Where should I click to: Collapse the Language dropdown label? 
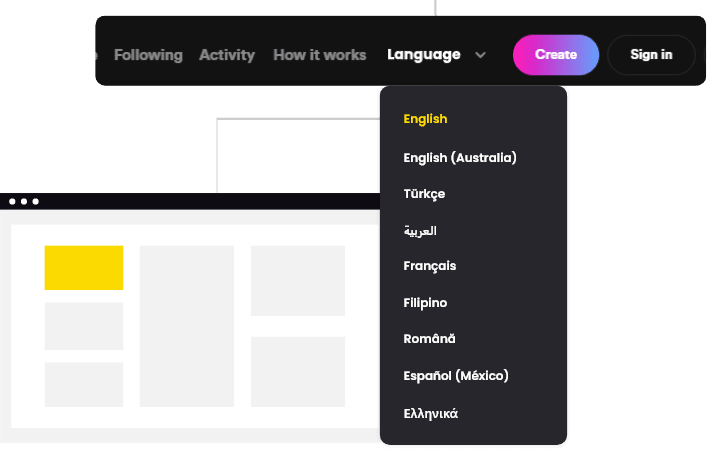[424, 55]
